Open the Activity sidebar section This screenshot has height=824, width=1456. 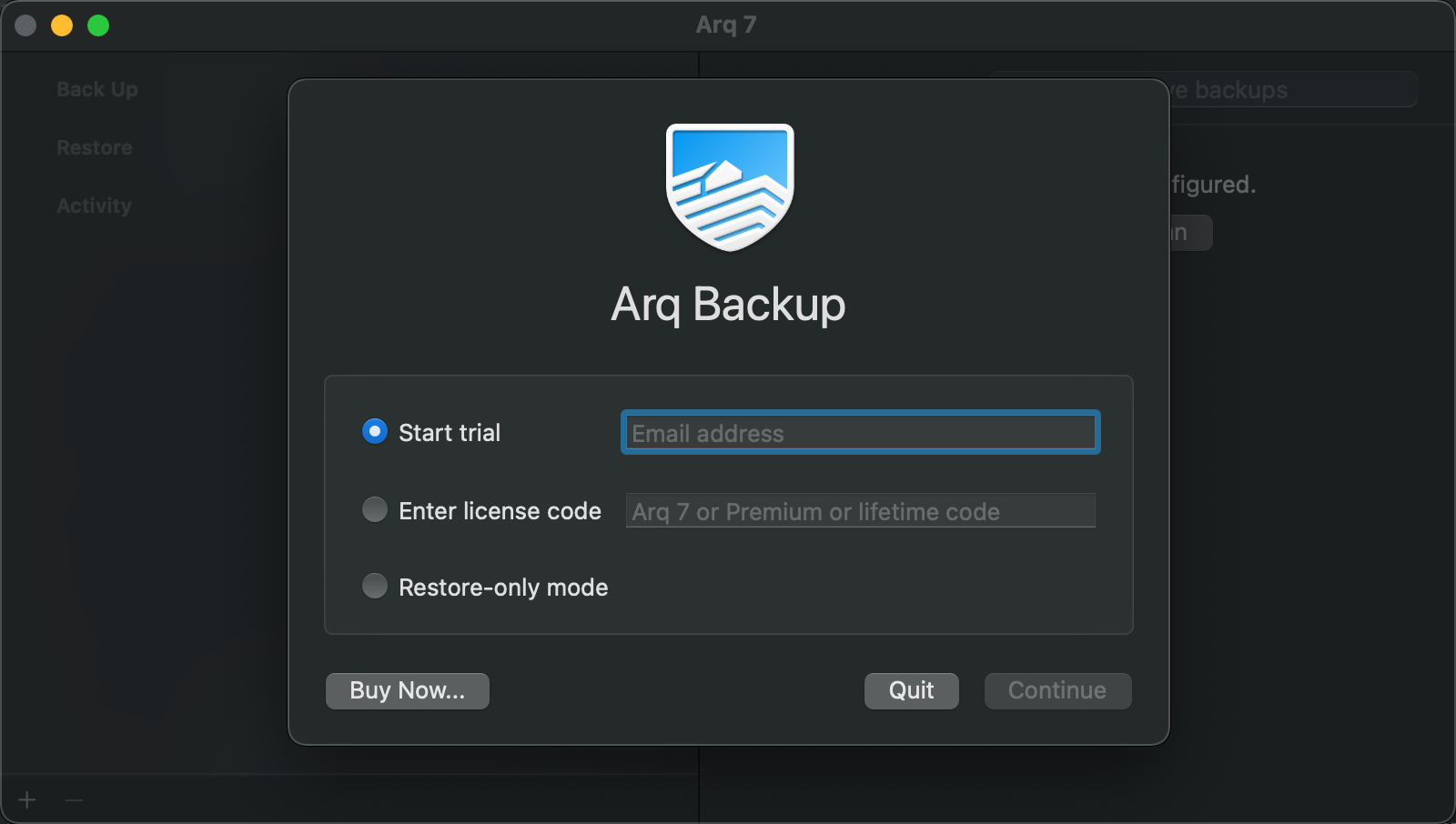[x=94, y=206]
